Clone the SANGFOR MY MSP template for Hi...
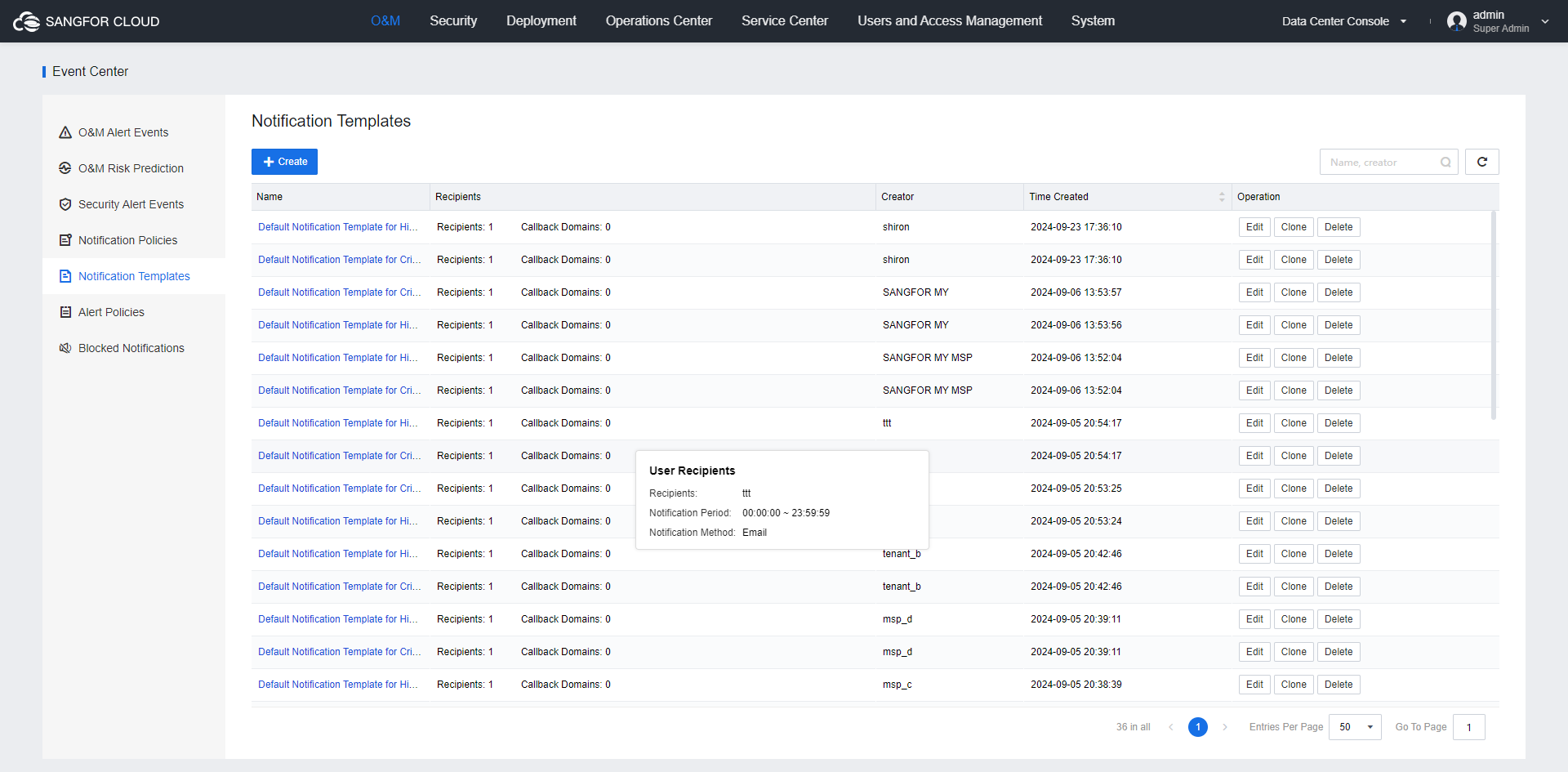 [1294, 358]
